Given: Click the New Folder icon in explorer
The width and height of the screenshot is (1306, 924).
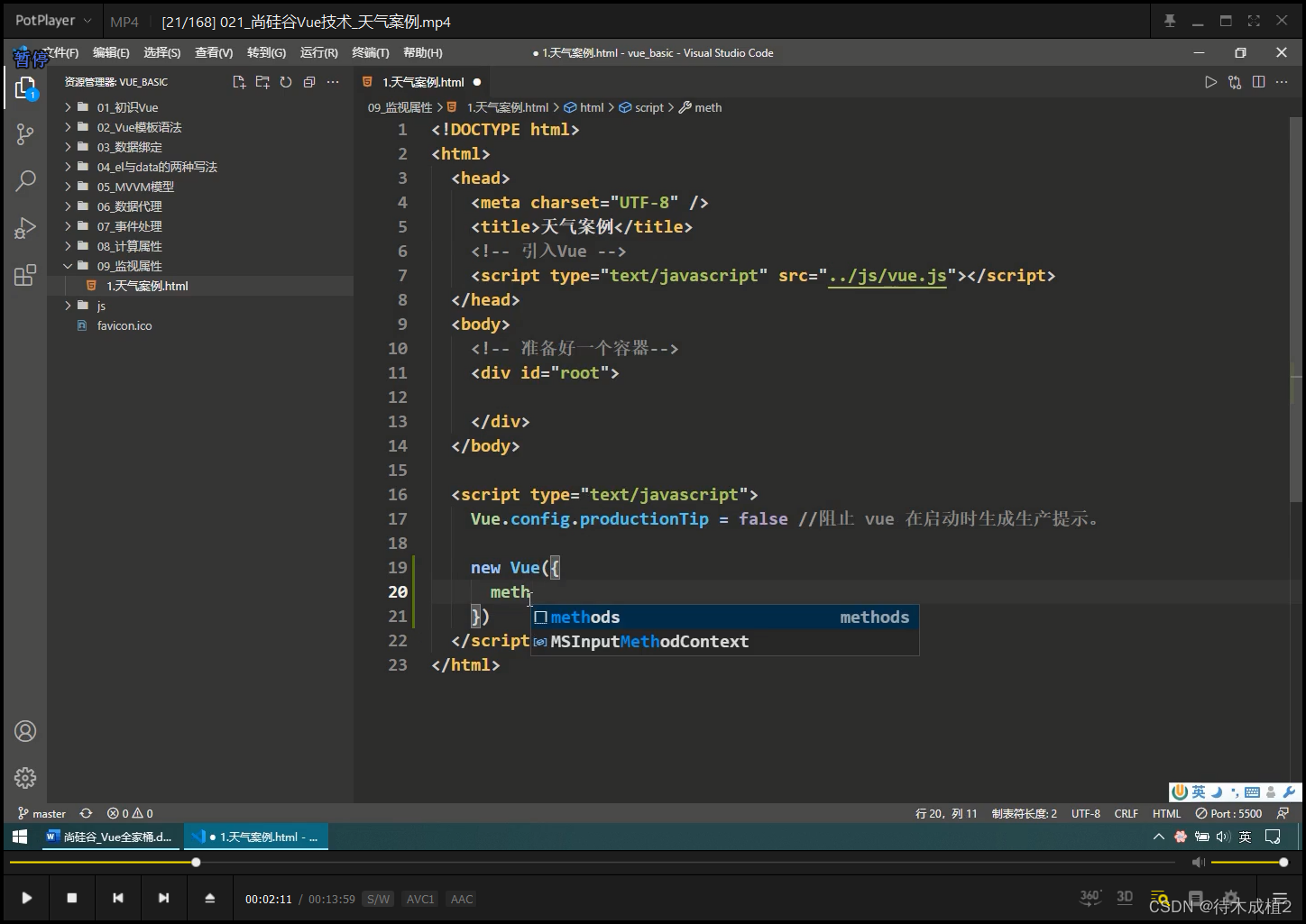Looking at the screenshot, I should click(262, 82).
